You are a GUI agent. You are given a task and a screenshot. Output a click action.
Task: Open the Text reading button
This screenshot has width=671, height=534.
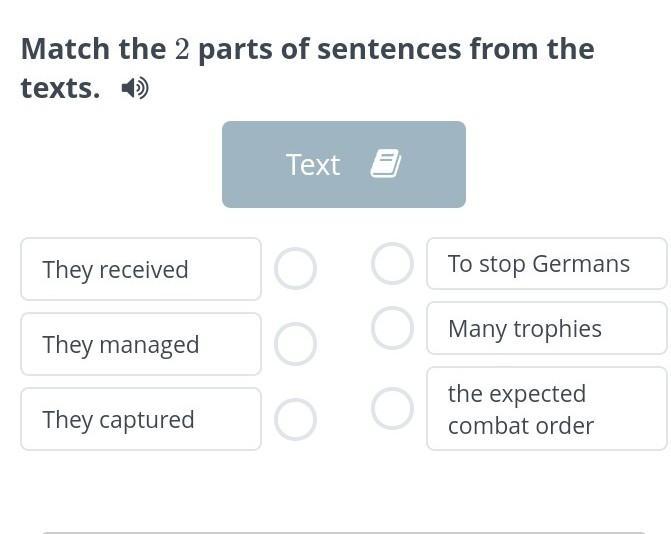(343, 164)
